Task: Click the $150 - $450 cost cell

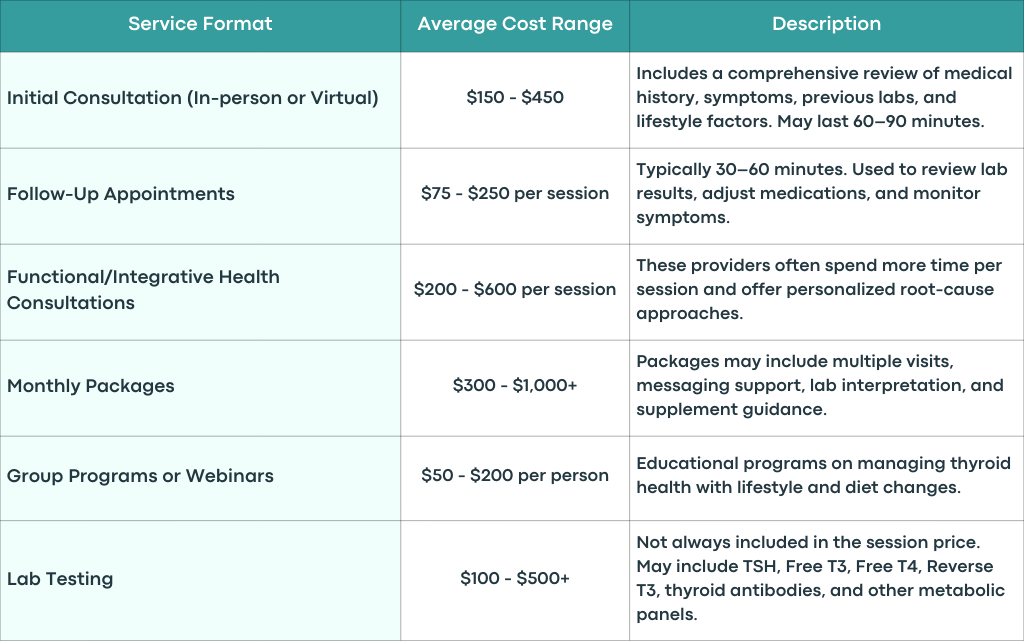Action: (515, 97)
